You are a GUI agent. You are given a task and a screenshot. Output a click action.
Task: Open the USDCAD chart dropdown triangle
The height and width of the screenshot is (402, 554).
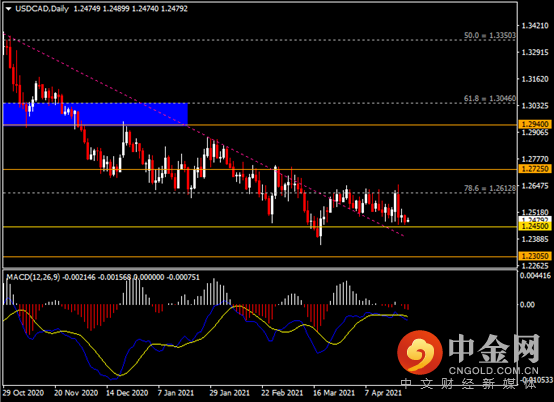[8, 9]
